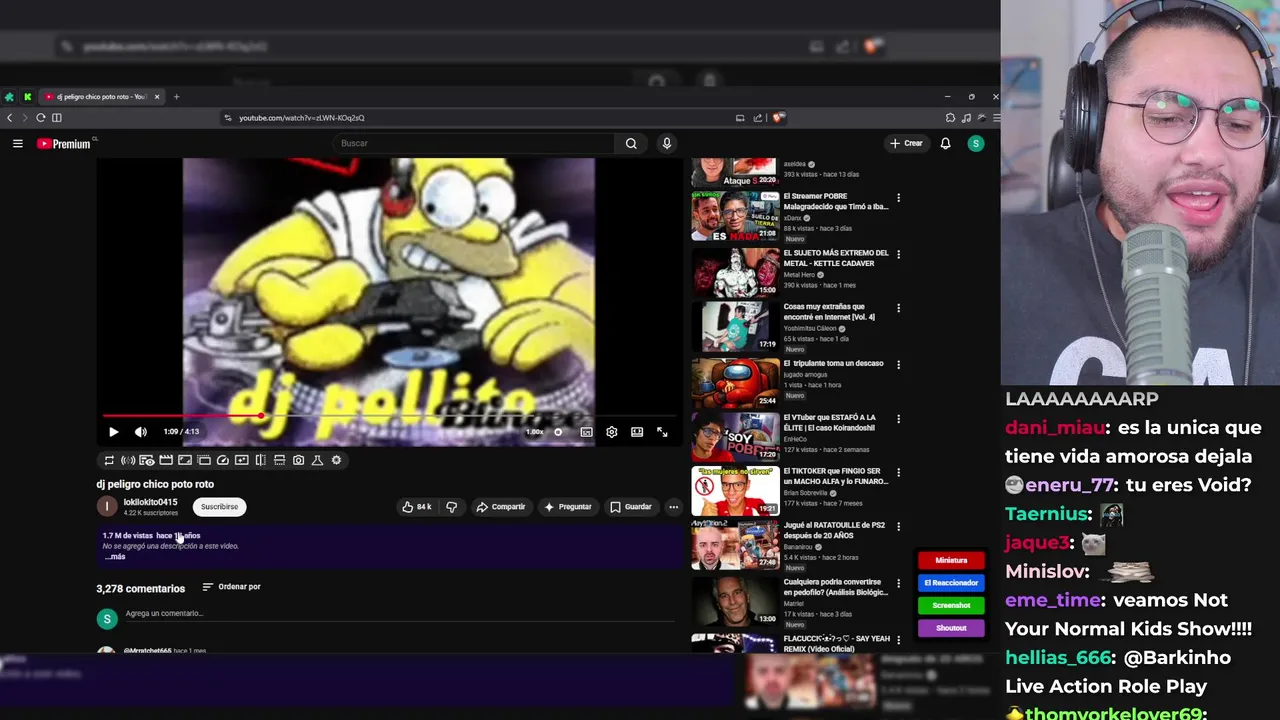The image size is (1280, 720).
Task: Click the speedometer icon below the video
Action: coord(223,460)
